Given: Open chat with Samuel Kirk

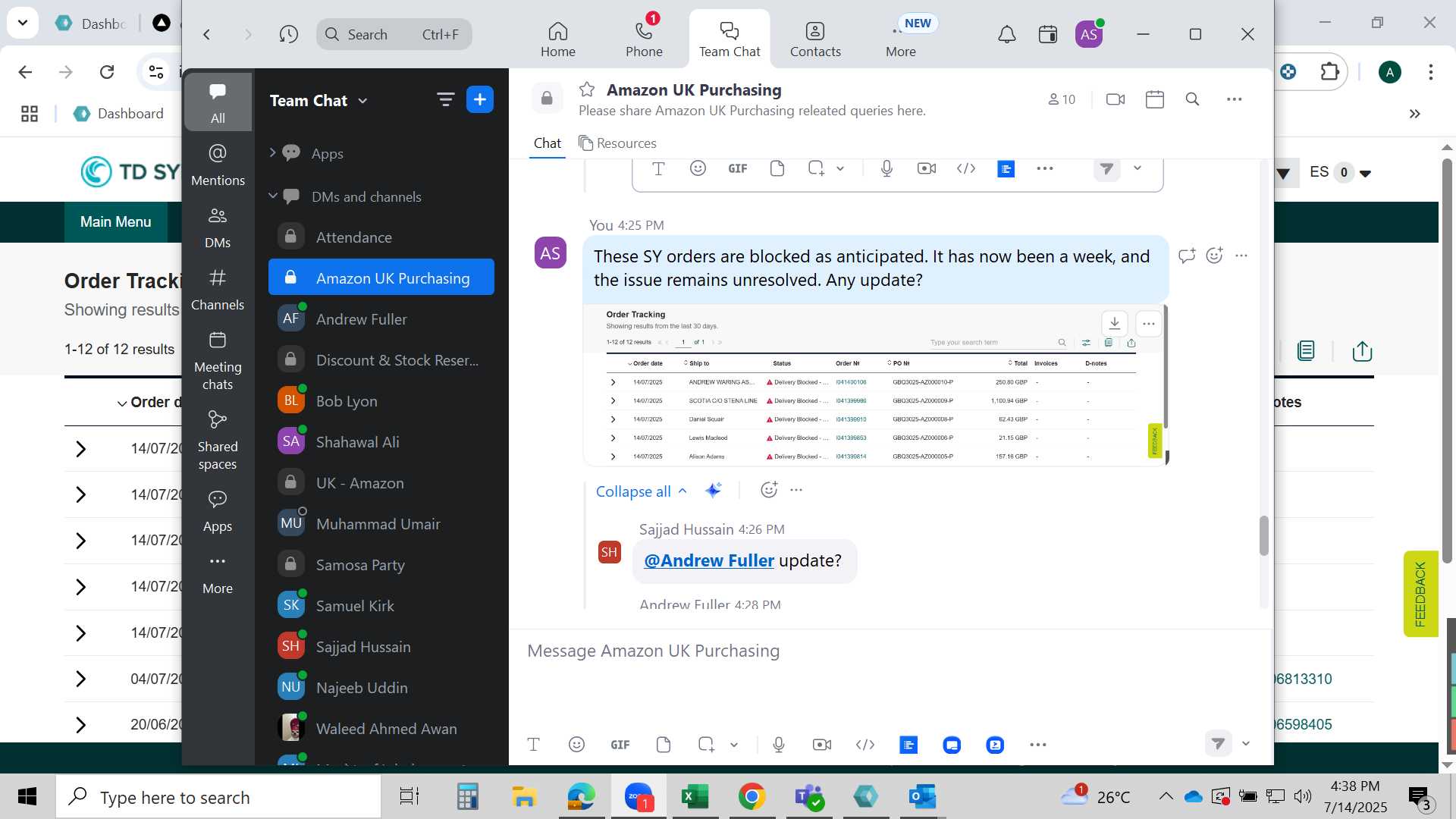Looking at the screenshot, I should pyautogui.click(x=381, y=606).
